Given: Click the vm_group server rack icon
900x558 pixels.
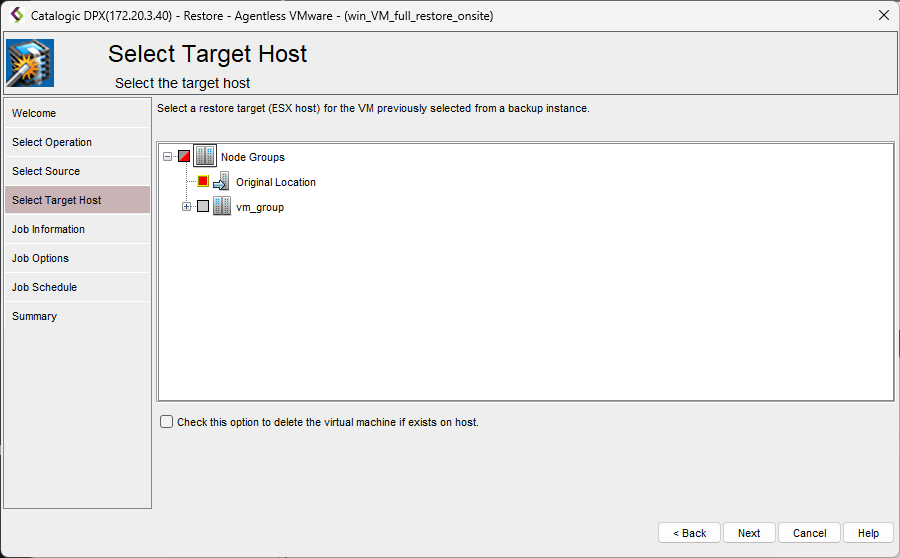Looking at the screenshot, I should 222,207.
